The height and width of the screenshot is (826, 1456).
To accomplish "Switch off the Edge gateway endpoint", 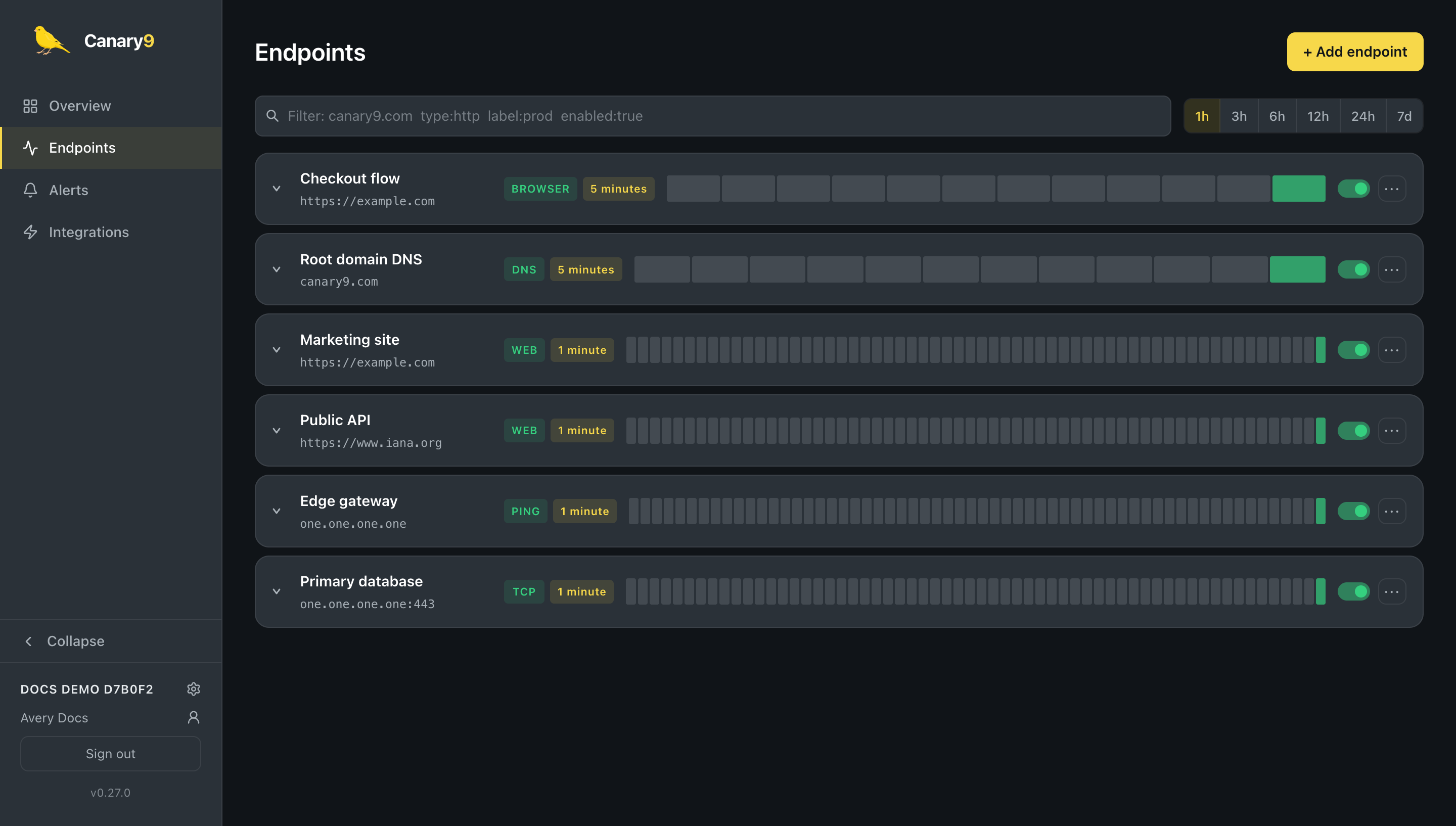I will (1353, 511).
